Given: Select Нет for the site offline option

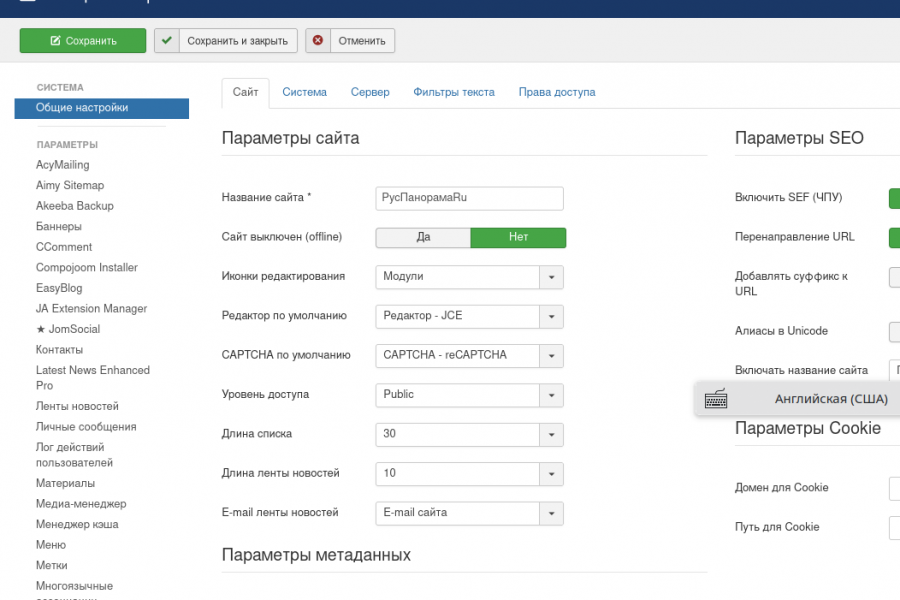Looking at the screenshot, I should 518,237.
